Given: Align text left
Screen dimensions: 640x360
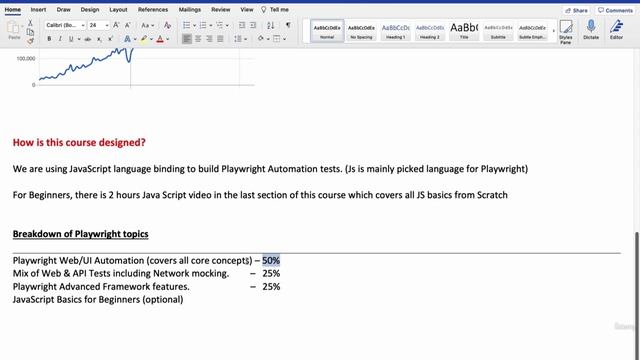Looking at the screenshot, I should point(187,39).
